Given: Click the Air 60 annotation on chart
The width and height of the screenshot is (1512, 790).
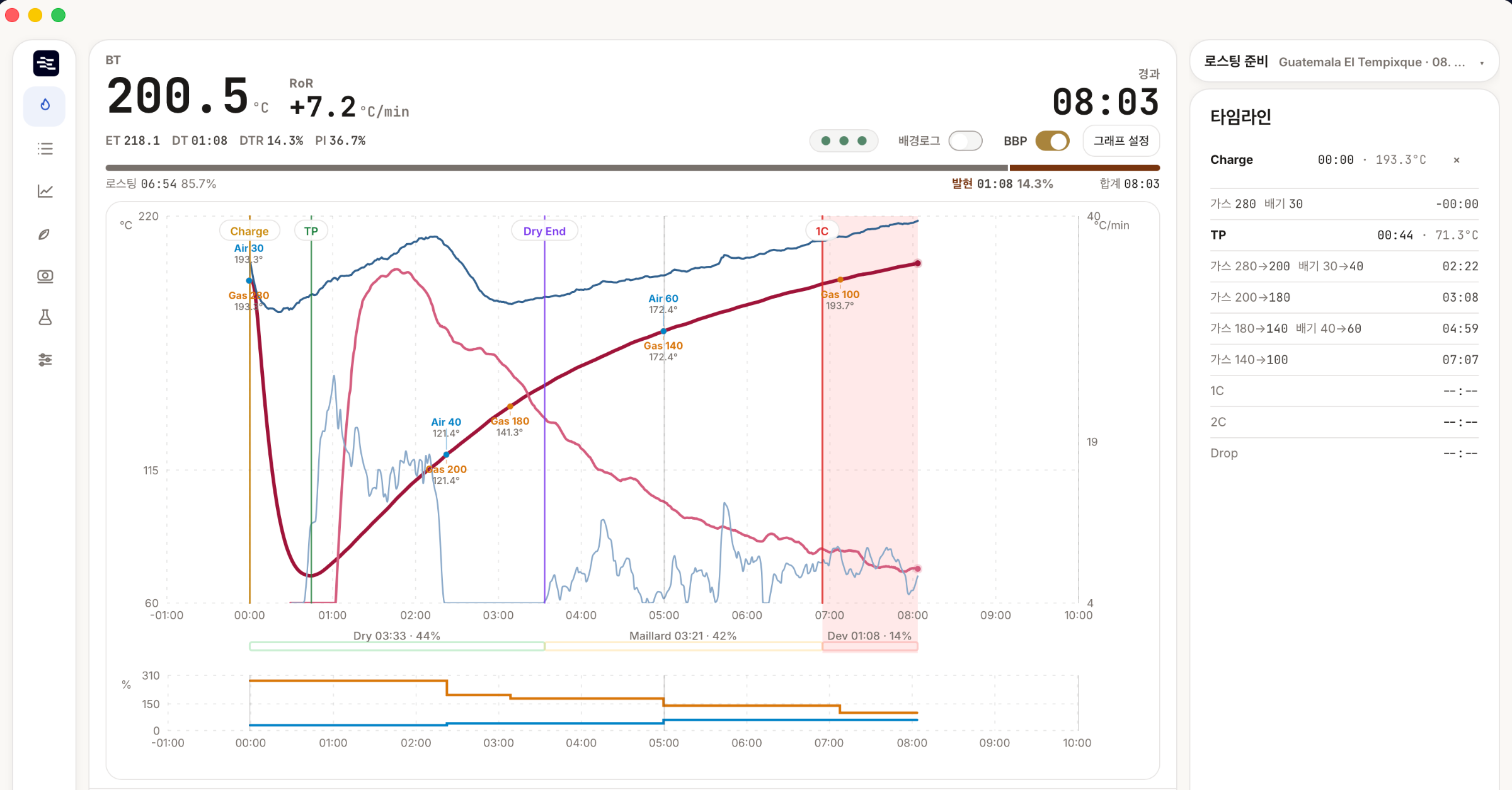Looking at the screenshot, I should pos(663,299).
